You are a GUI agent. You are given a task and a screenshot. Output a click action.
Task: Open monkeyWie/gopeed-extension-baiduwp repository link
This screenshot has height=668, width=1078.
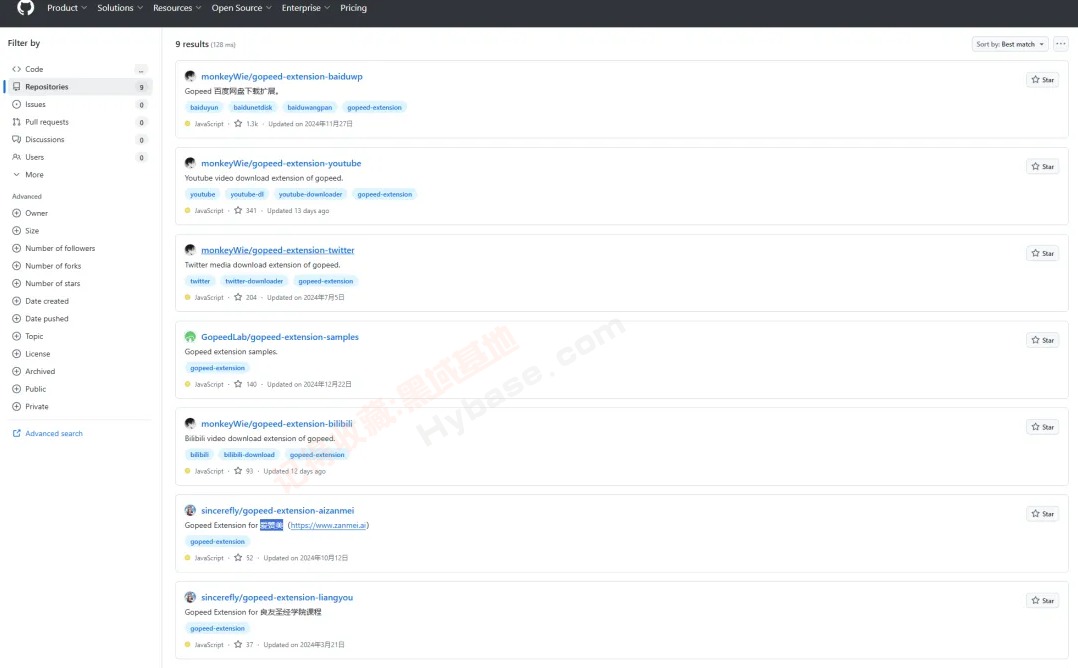click(282, 76)
